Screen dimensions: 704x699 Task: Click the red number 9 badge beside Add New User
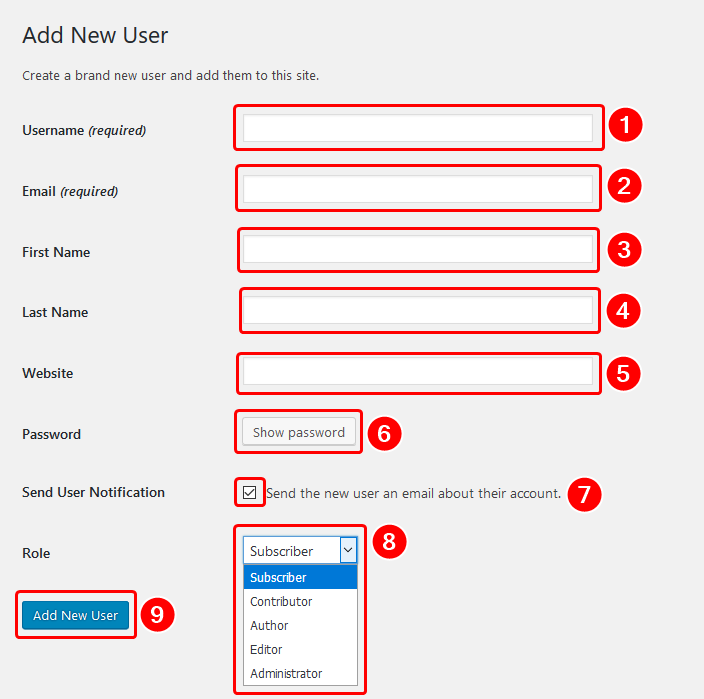(x=157, y=615)
